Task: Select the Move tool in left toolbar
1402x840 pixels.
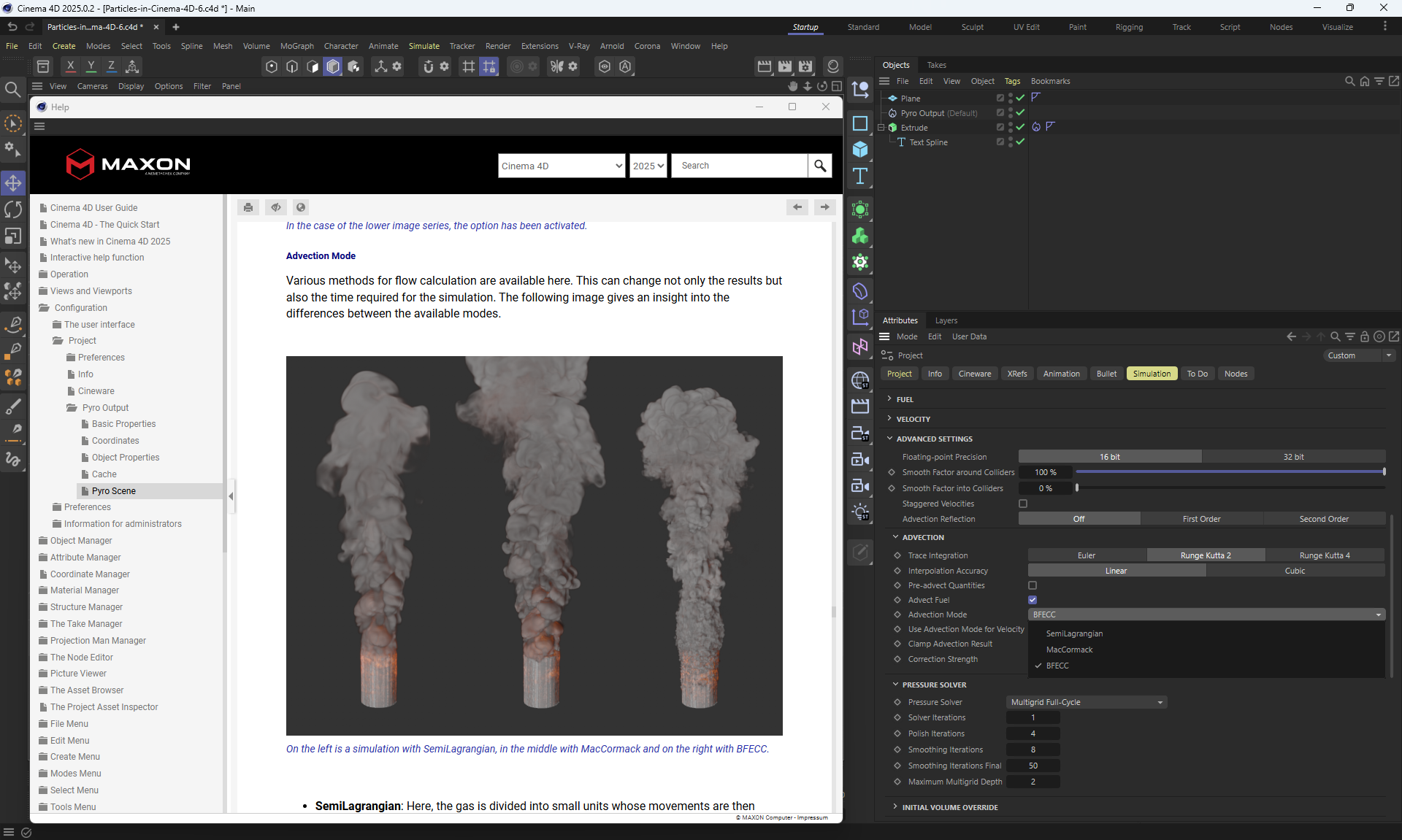Action: pos(13,182)
